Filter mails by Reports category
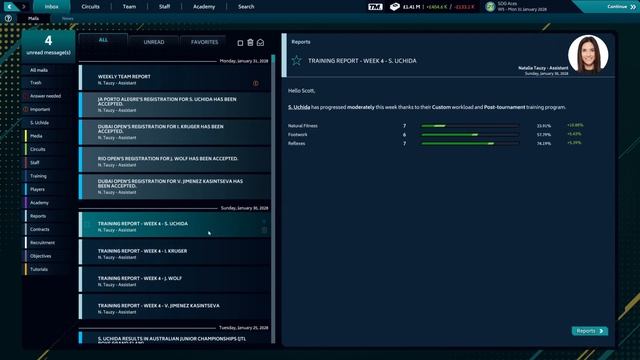 pos(49,216)
